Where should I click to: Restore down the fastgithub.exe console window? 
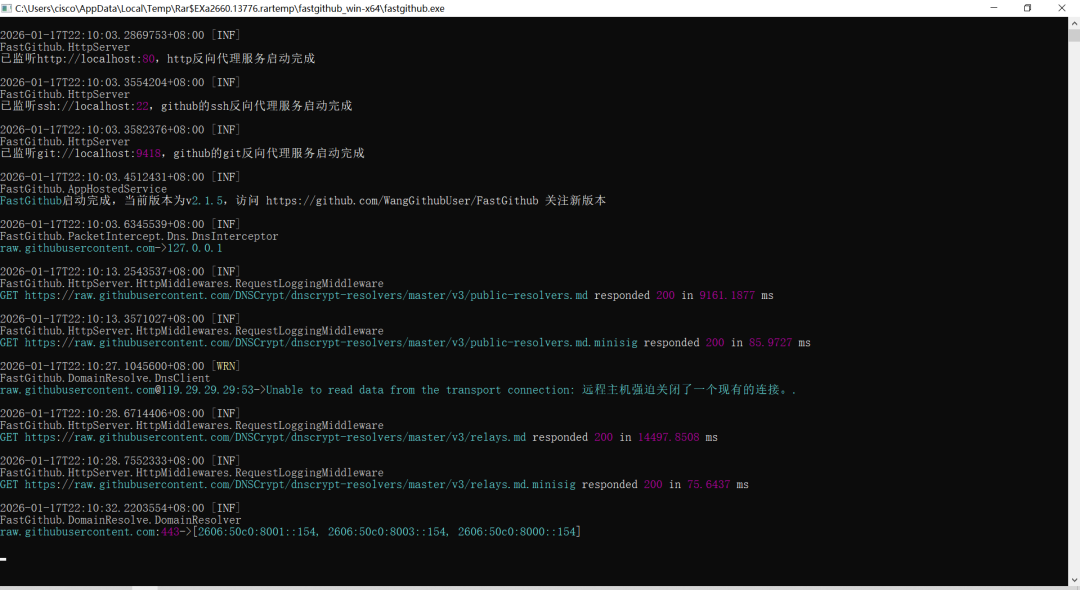click(1027, 8)
